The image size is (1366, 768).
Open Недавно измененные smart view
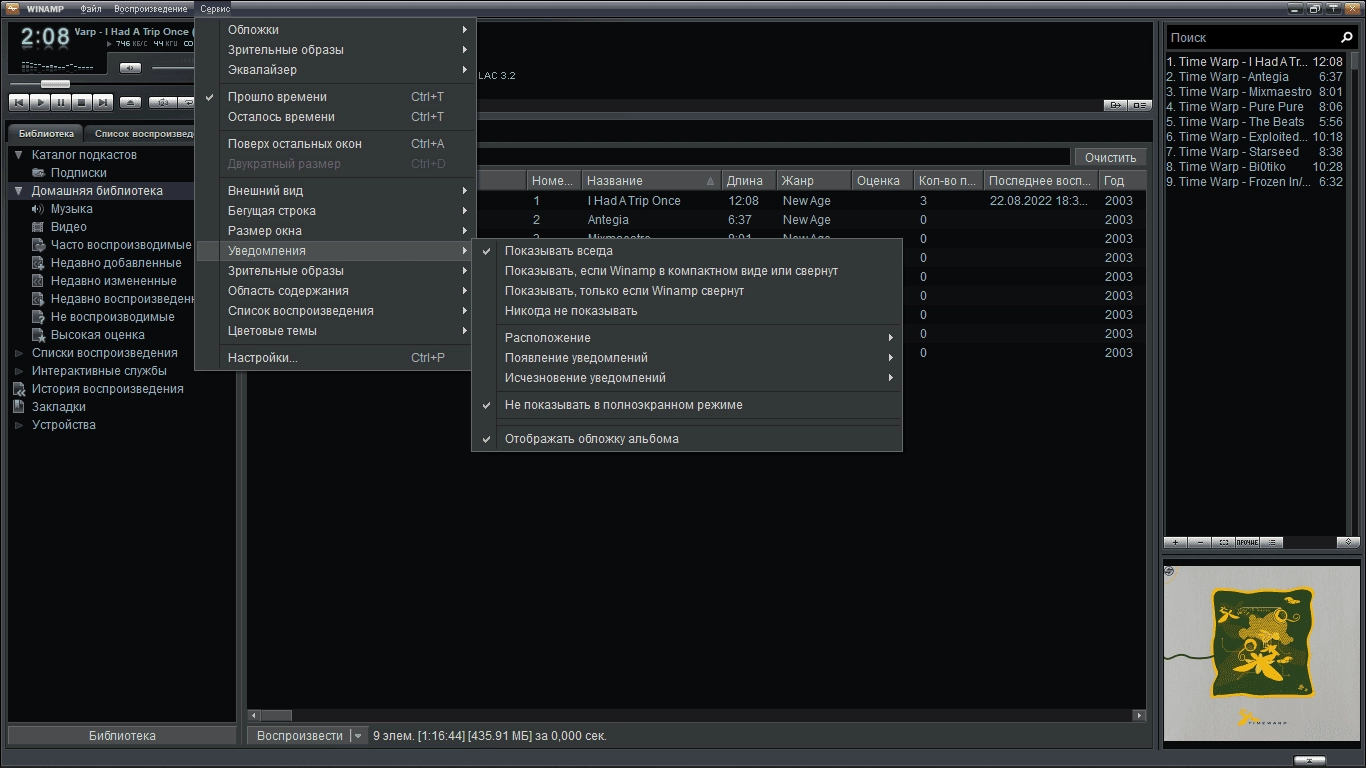coord(114,281)
